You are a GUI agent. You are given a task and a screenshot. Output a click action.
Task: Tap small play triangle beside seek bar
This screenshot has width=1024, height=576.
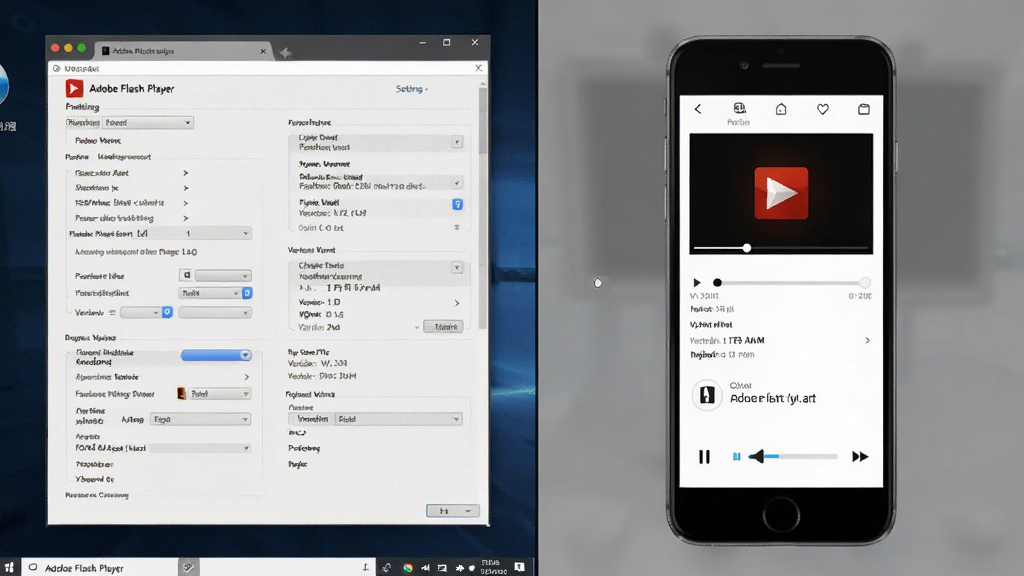pyautogui.click(x=697, y=283)
